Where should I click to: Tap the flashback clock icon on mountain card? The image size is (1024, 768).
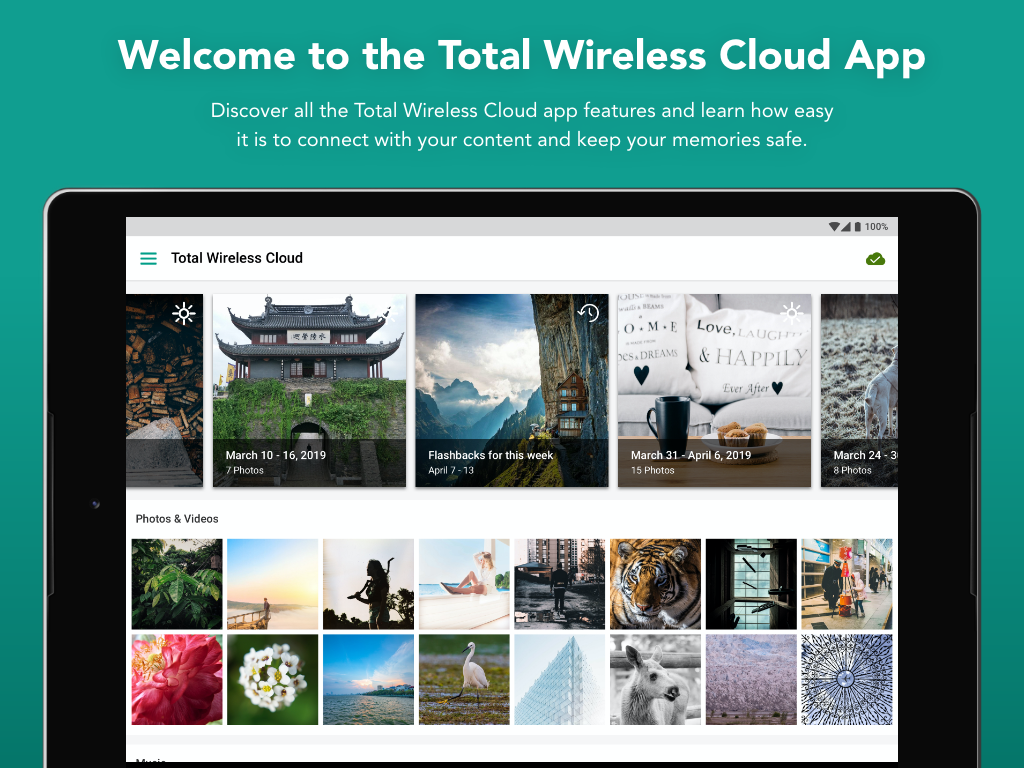(588, 313)
